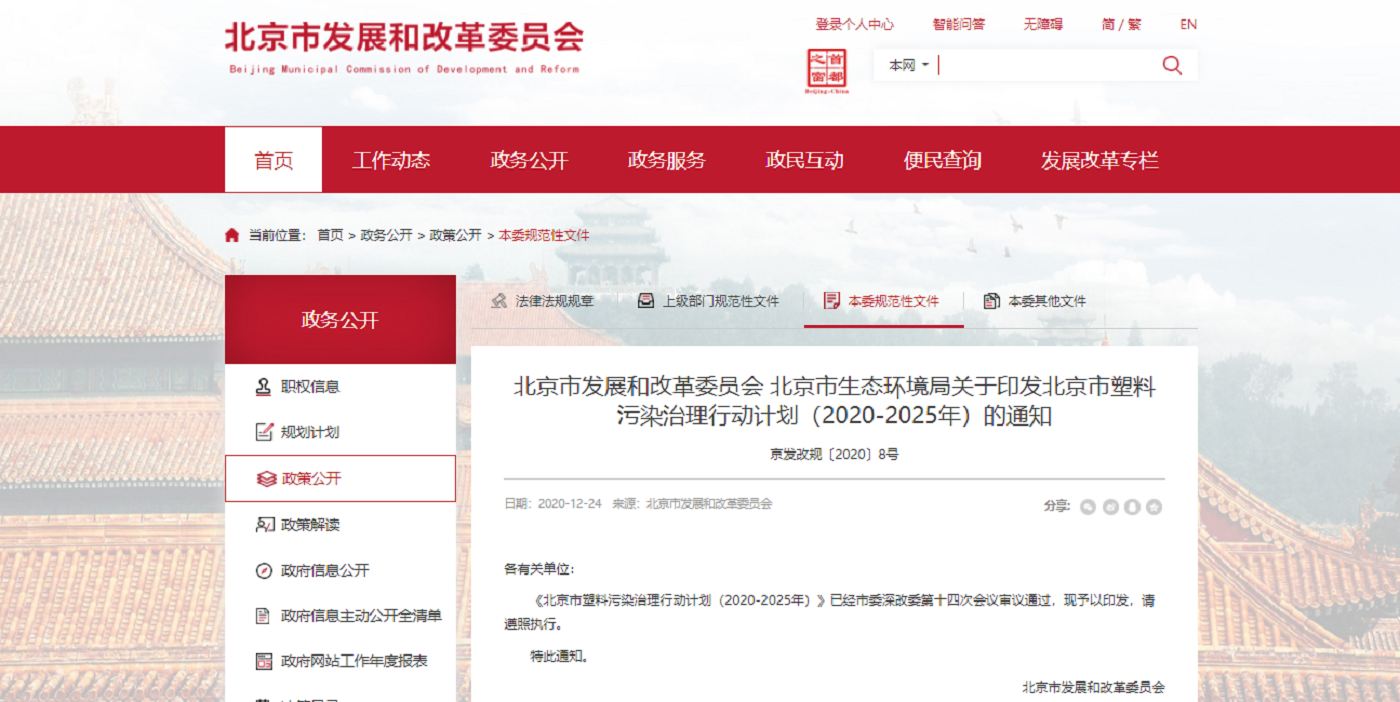The width and height of the screenshot is (1400, 702).
Task: Open the 政务服务 navigation menu
Action: 666,159
